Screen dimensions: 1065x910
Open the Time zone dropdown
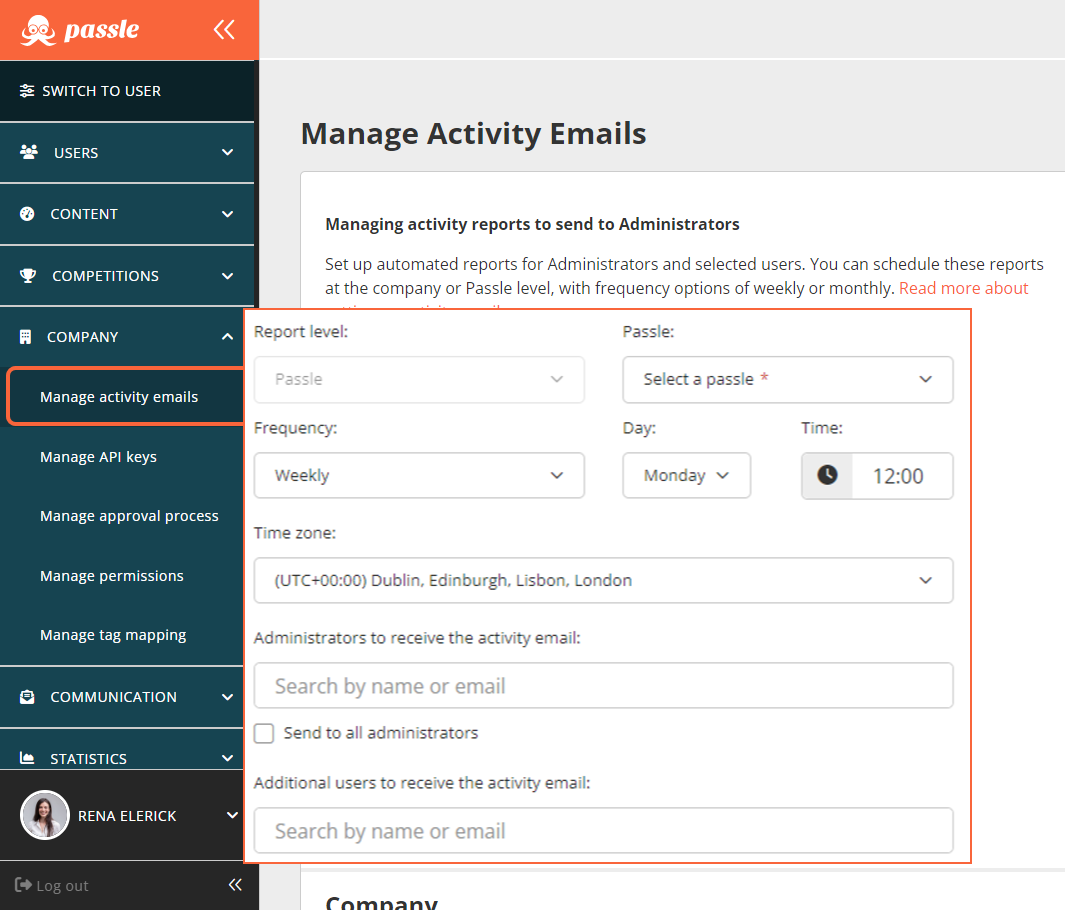tap(603, 581)
